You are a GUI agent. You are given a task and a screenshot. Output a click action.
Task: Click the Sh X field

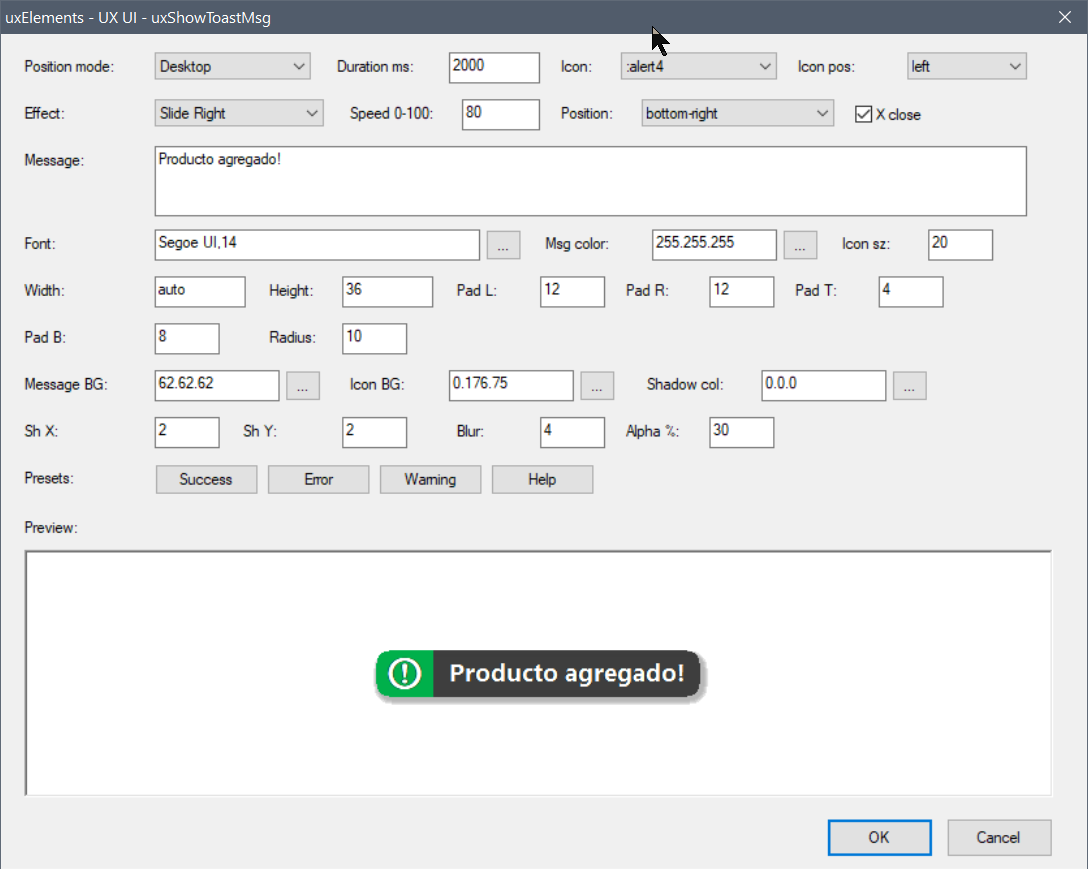tap(187, 432)
